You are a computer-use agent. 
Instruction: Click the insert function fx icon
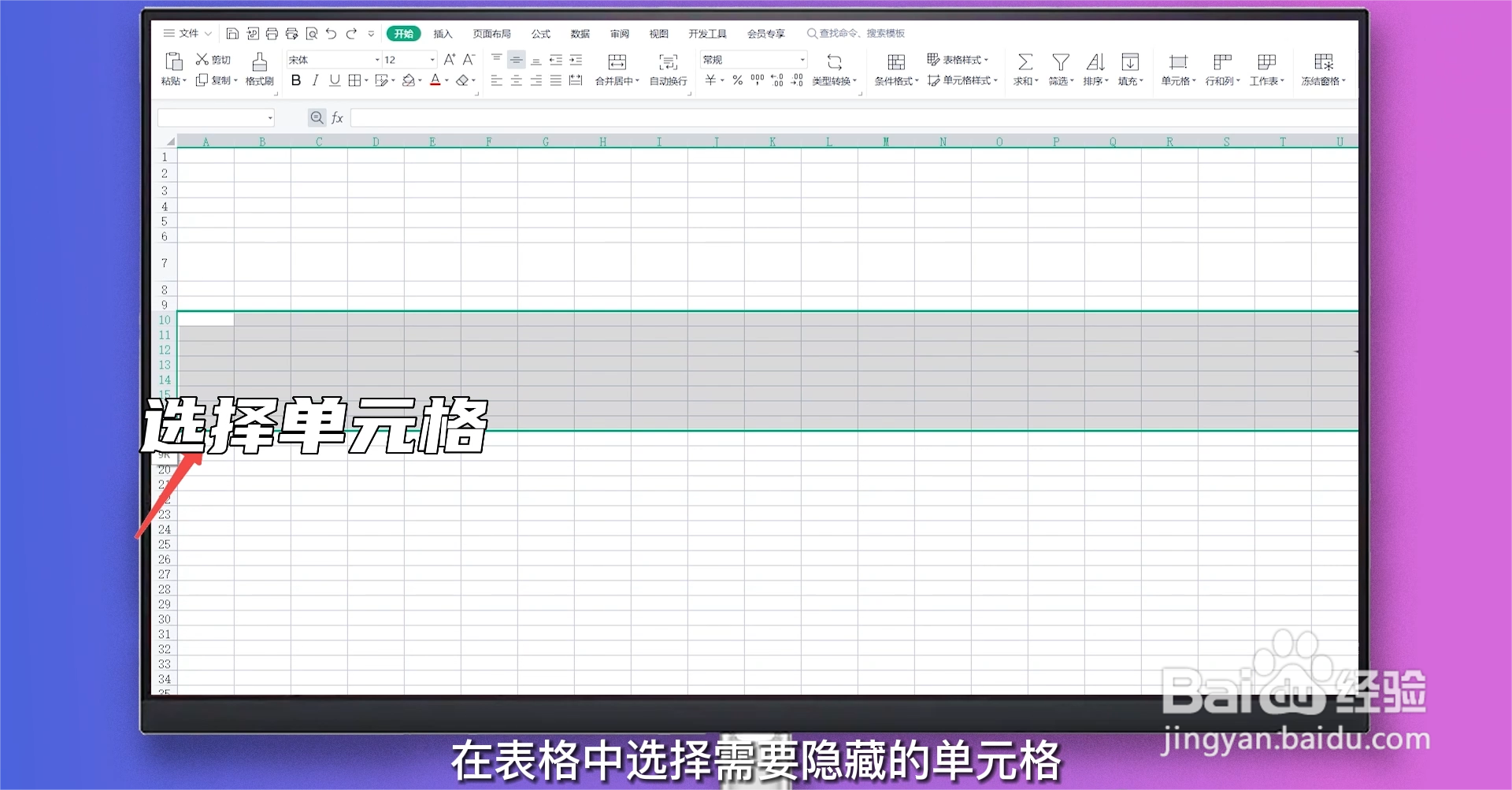click(x=337, y=118)
